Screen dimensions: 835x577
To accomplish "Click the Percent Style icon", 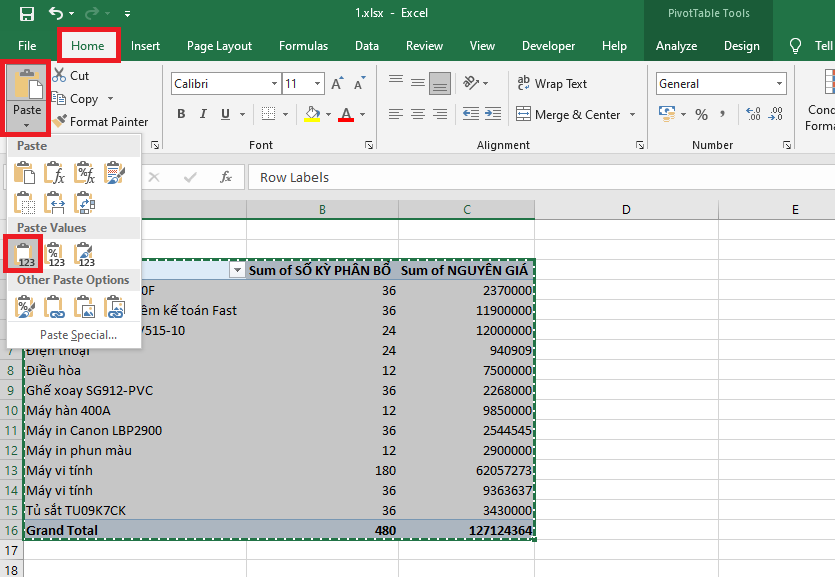I will [x=701, y=114].
